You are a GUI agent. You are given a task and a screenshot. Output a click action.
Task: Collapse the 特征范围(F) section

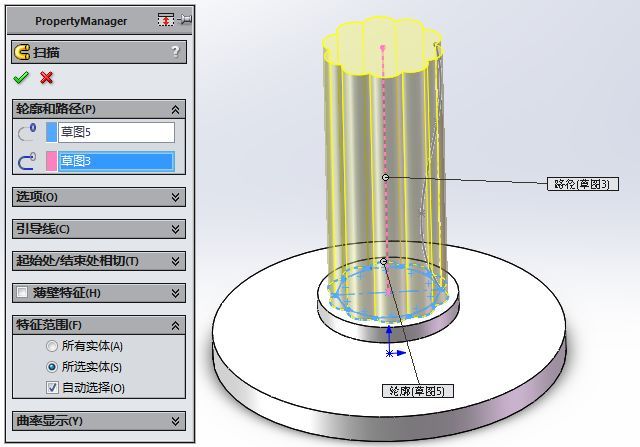pos(175,325)
